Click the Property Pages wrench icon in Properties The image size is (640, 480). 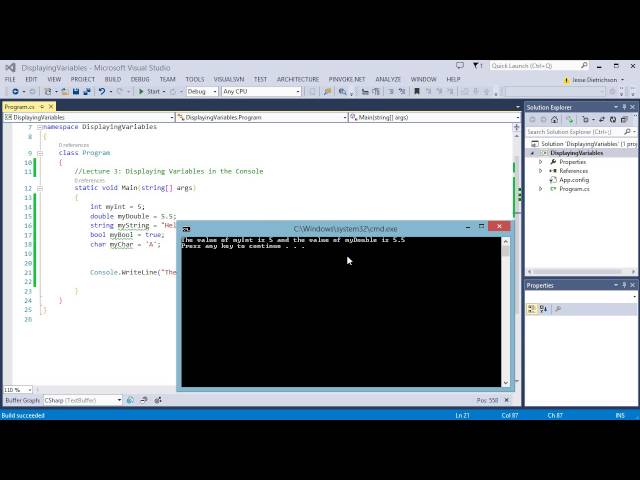point(558,309)
